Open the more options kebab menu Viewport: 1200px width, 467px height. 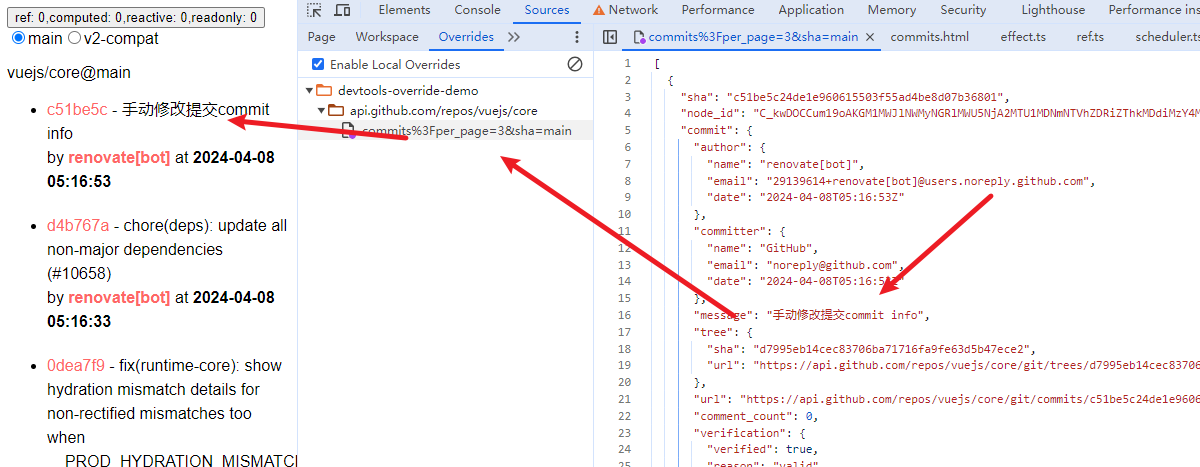click(x=576, y=37)
